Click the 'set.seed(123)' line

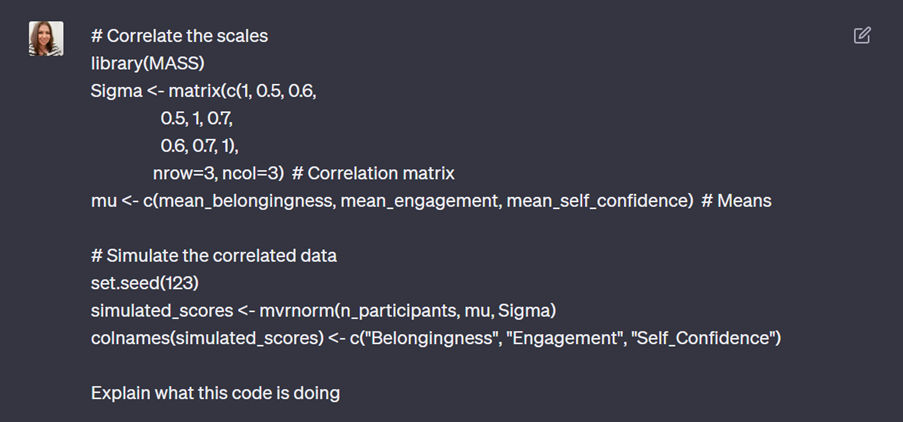(144, 283)
